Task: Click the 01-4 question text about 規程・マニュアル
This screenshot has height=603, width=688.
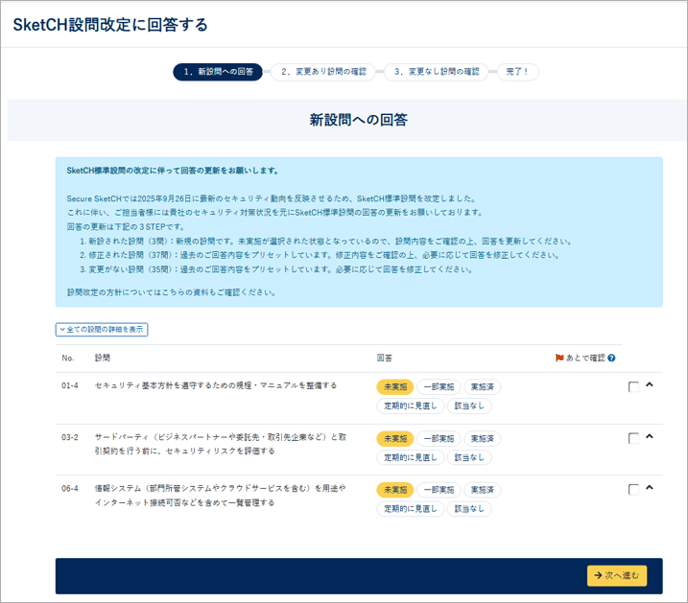Action: click(x=216, y=386)
